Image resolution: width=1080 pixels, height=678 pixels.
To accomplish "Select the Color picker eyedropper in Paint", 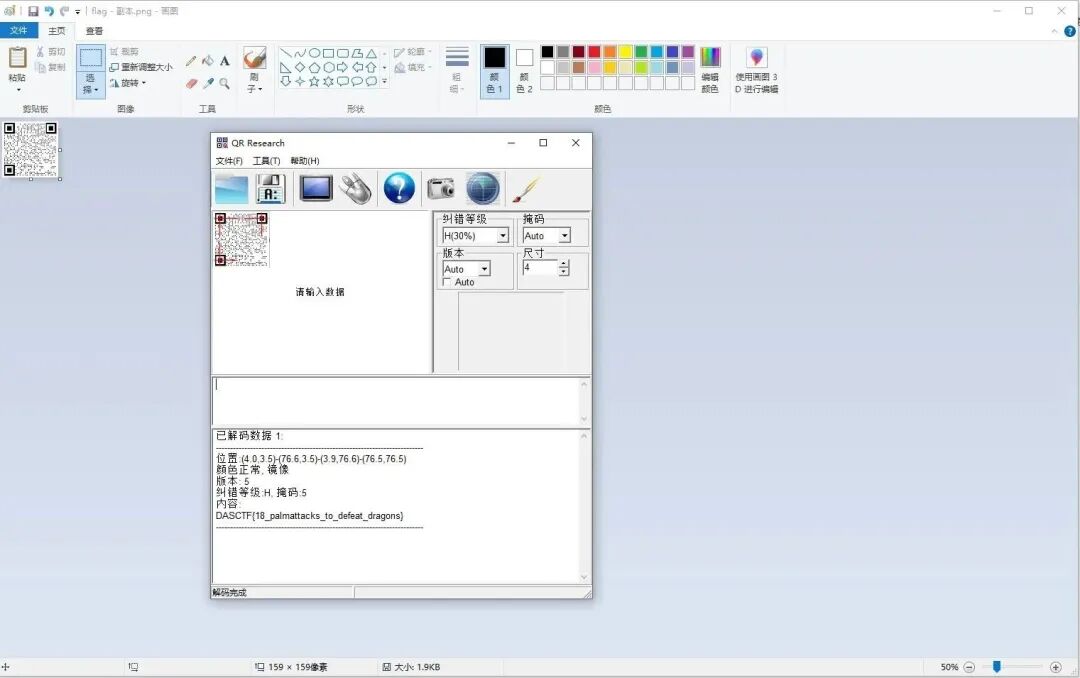I will coord(208,83).
